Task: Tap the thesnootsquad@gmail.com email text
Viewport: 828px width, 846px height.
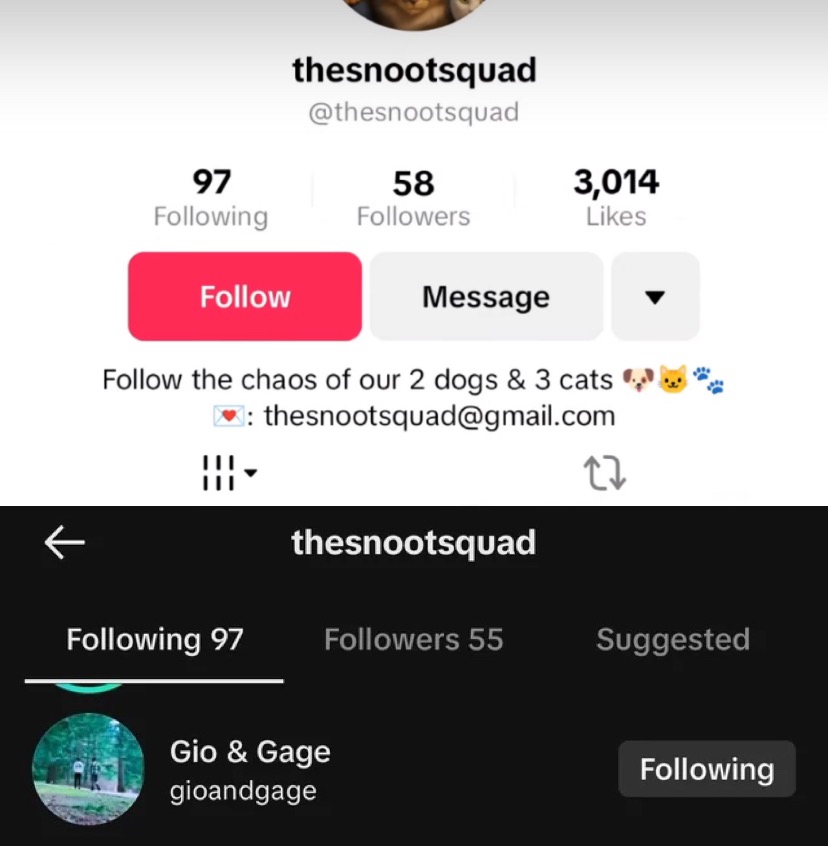Action: [440, 416]
